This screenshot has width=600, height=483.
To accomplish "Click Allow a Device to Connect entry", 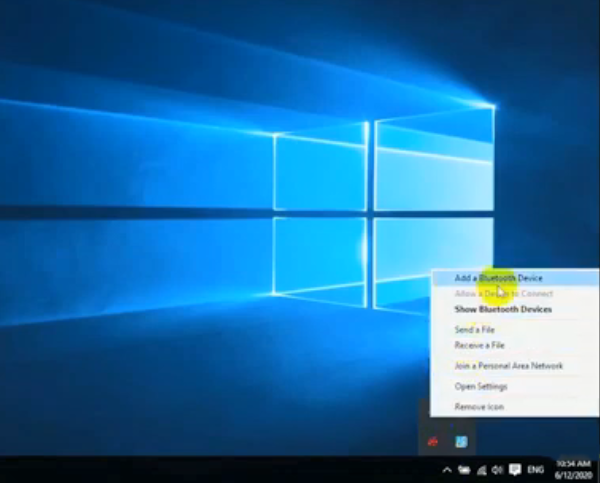I will pyautogui.click(x=515, y=294).
